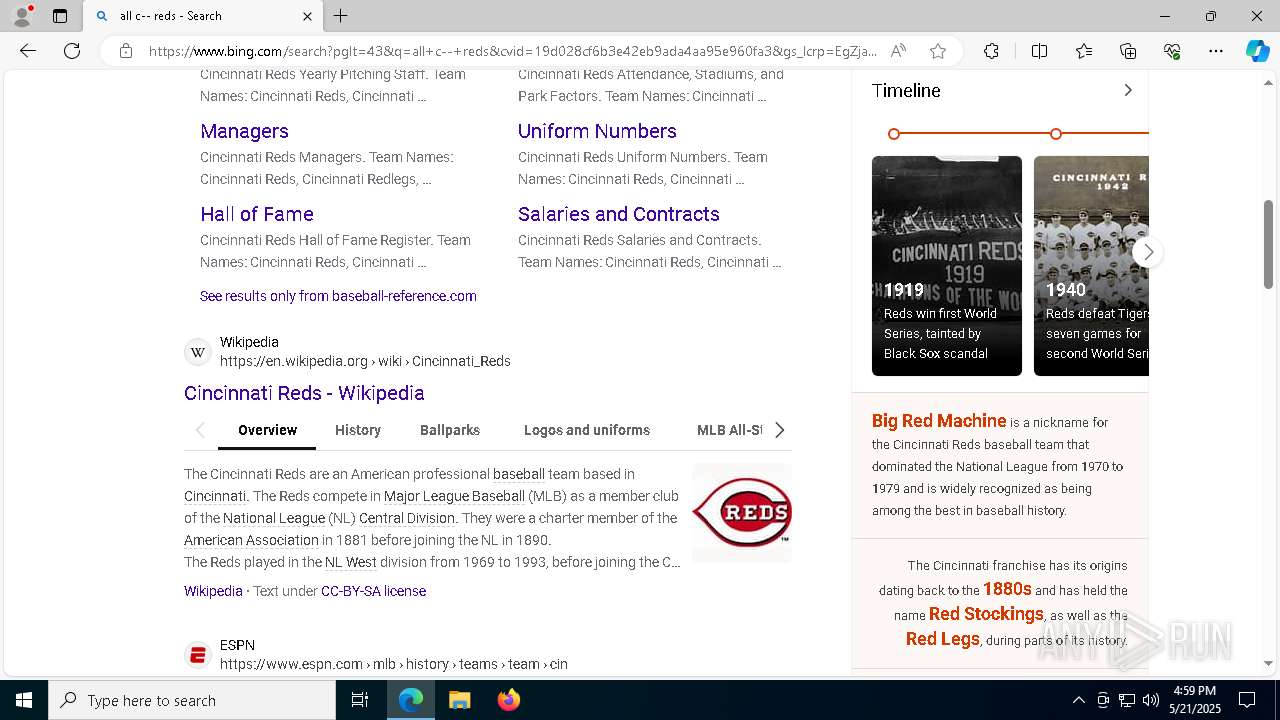Open the NL West inline link
This screenshot has height=720, width=1280.
351,562
